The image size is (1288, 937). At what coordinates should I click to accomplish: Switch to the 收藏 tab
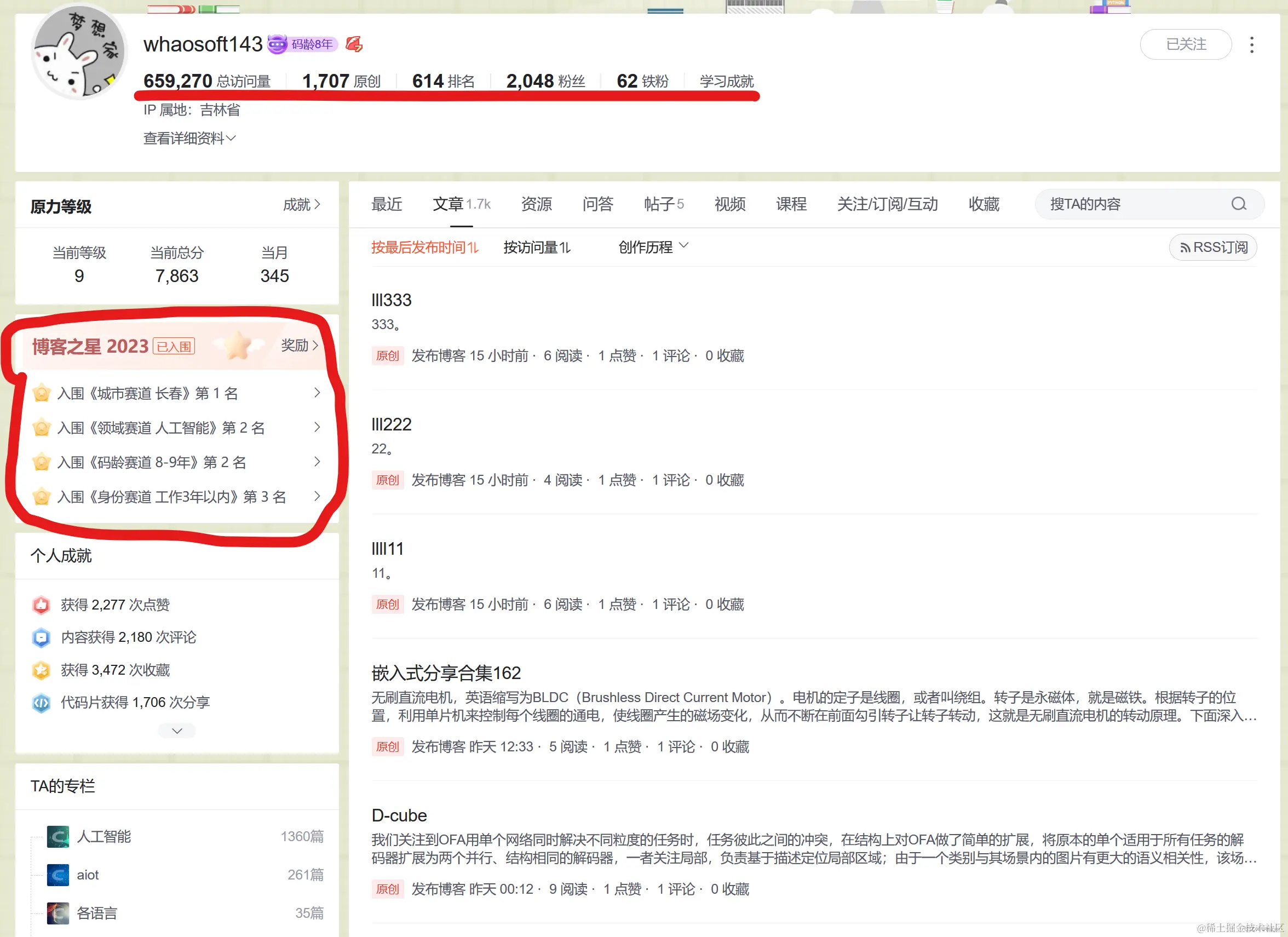984,204
